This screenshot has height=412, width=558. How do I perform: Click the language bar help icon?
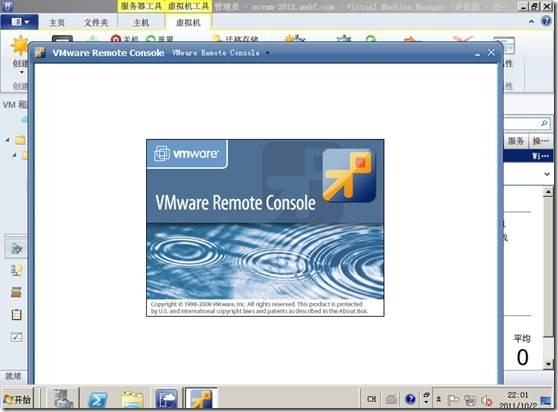click(x=410, y=399)
